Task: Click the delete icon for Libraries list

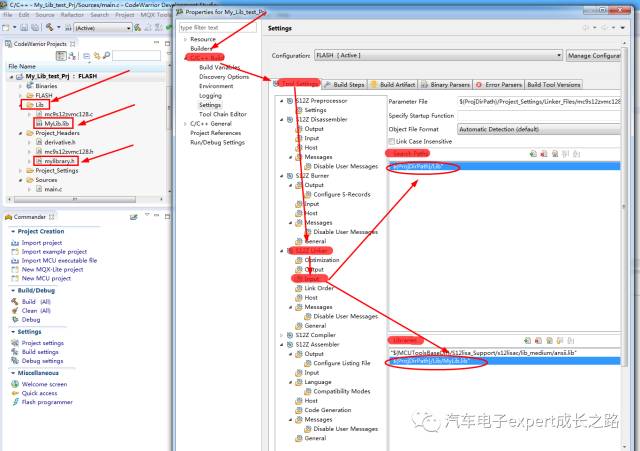Action: [x=538, y=340]
